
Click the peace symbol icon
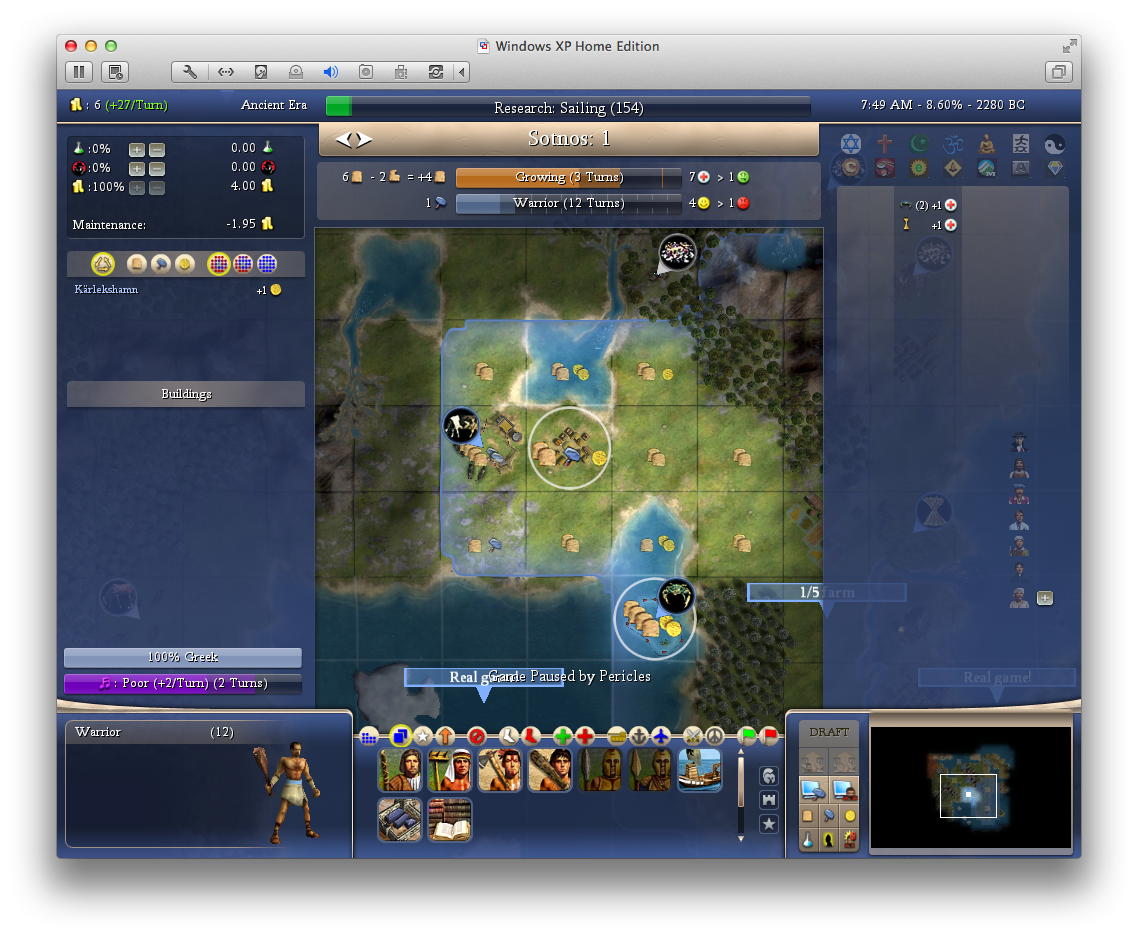coord(716,737)
